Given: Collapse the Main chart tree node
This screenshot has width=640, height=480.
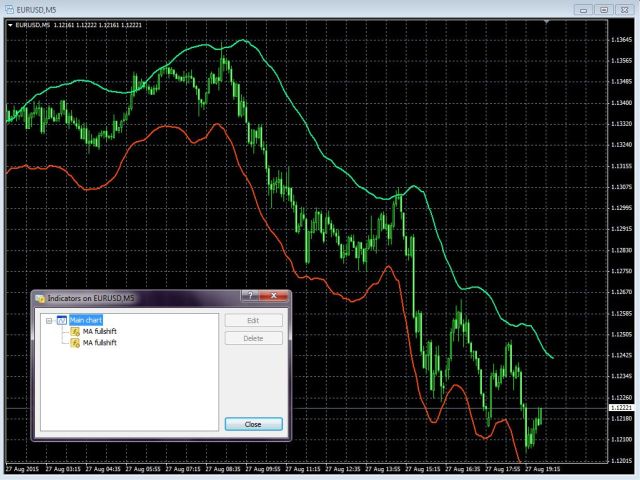Looking at the screenshot, I should tap(48, 320).
